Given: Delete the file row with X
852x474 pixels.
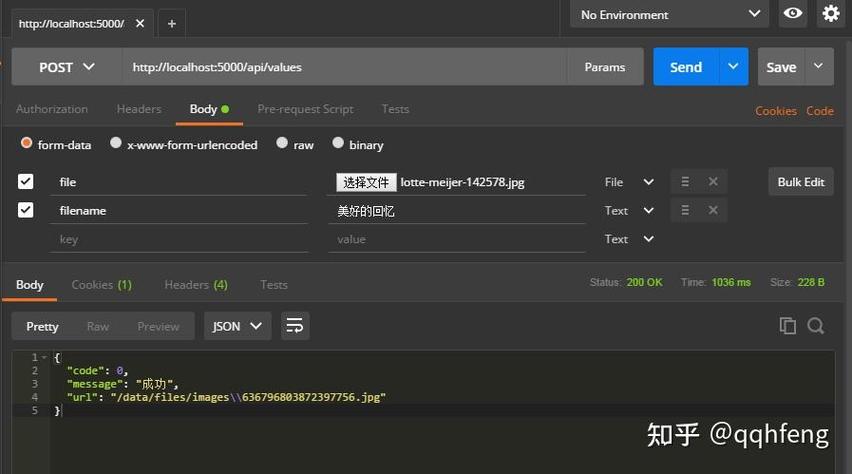Looking at the screenshot, I should click(x=713, y=182).
